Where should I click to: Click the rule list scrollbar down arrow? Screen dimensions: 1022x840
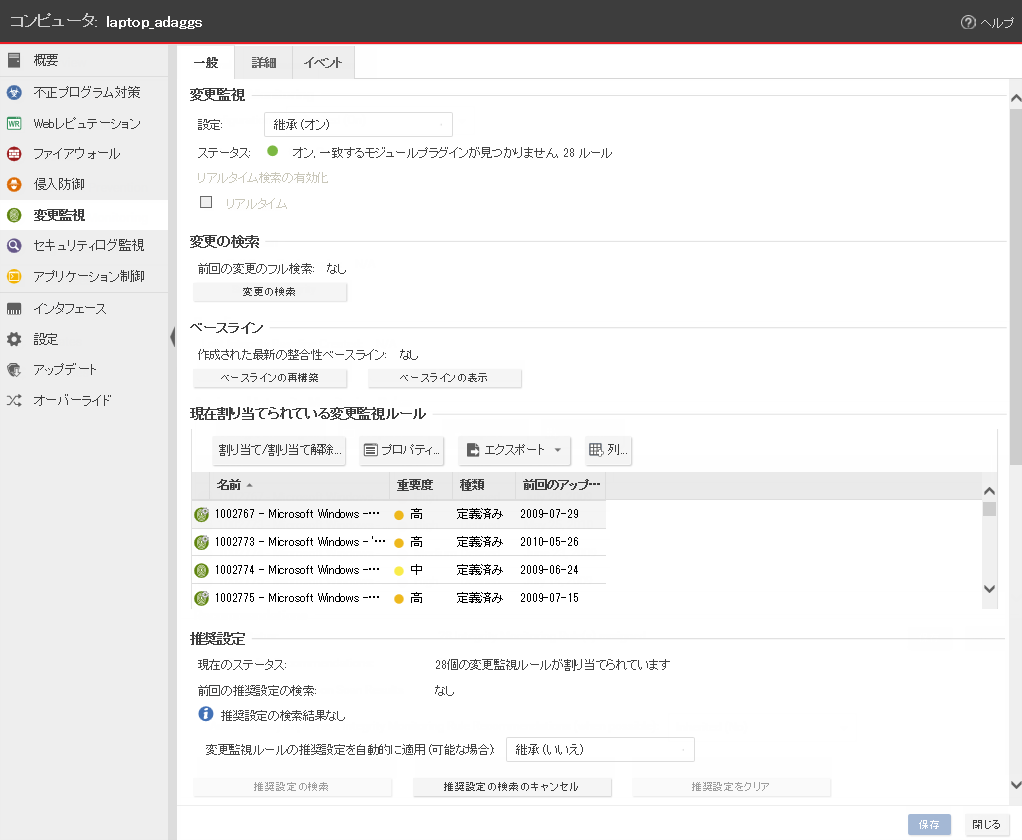point(989,590)
